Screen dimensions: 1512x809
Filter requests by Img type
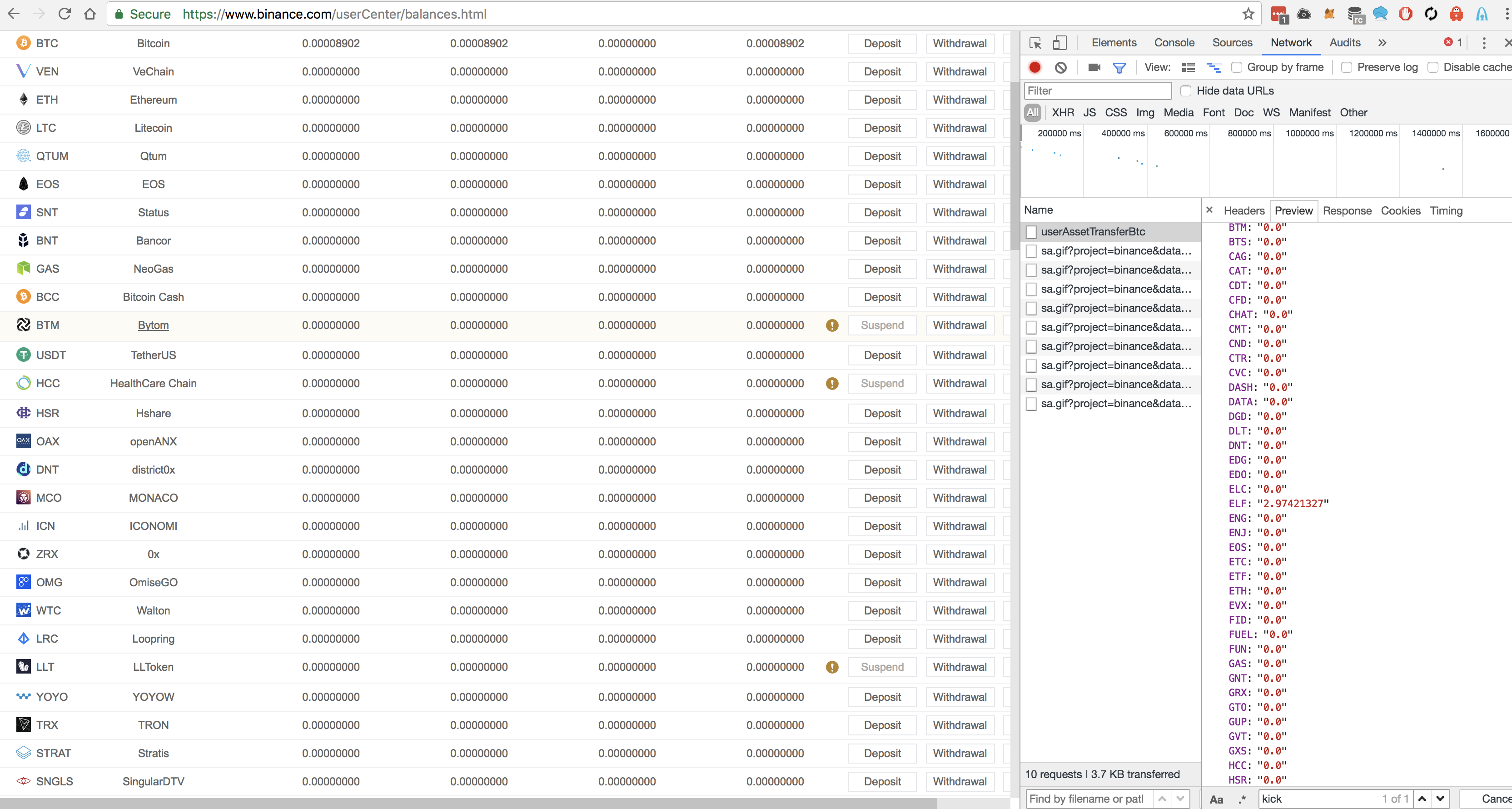[1144, 113]
